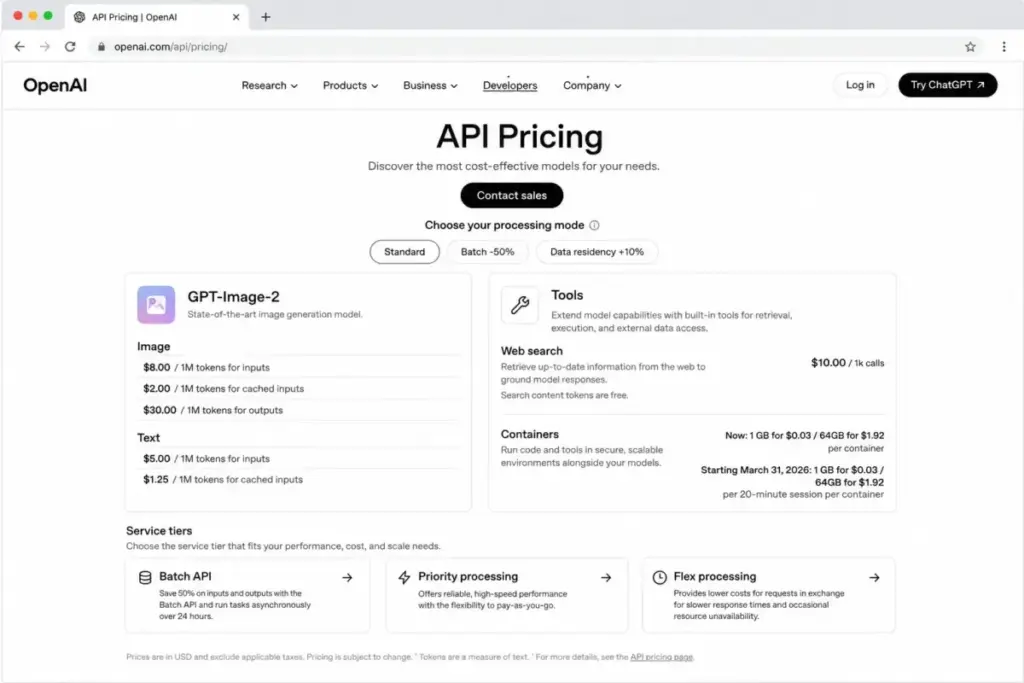Expand the Company menu

pyautogui.click(x=592, y=86)
